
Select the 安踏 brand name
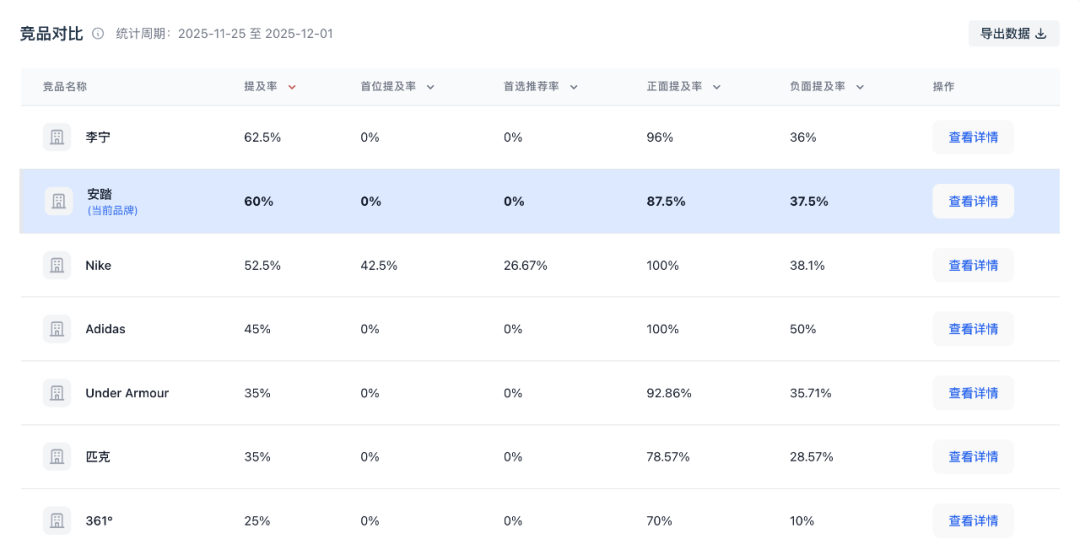pos(100,194)
